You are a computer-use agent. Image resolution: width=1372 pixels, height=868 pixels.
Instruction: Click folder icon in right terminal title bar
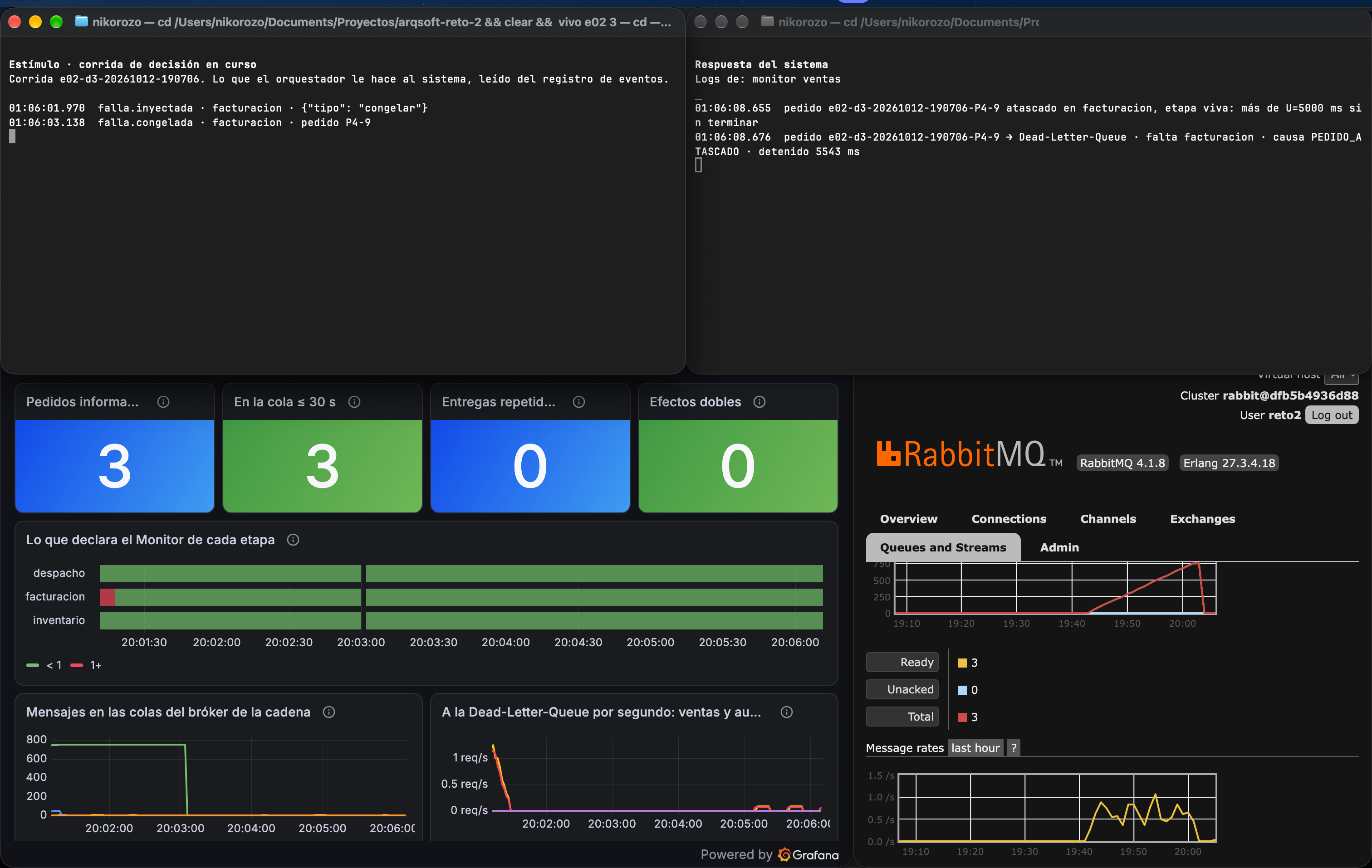click(768, 22)
